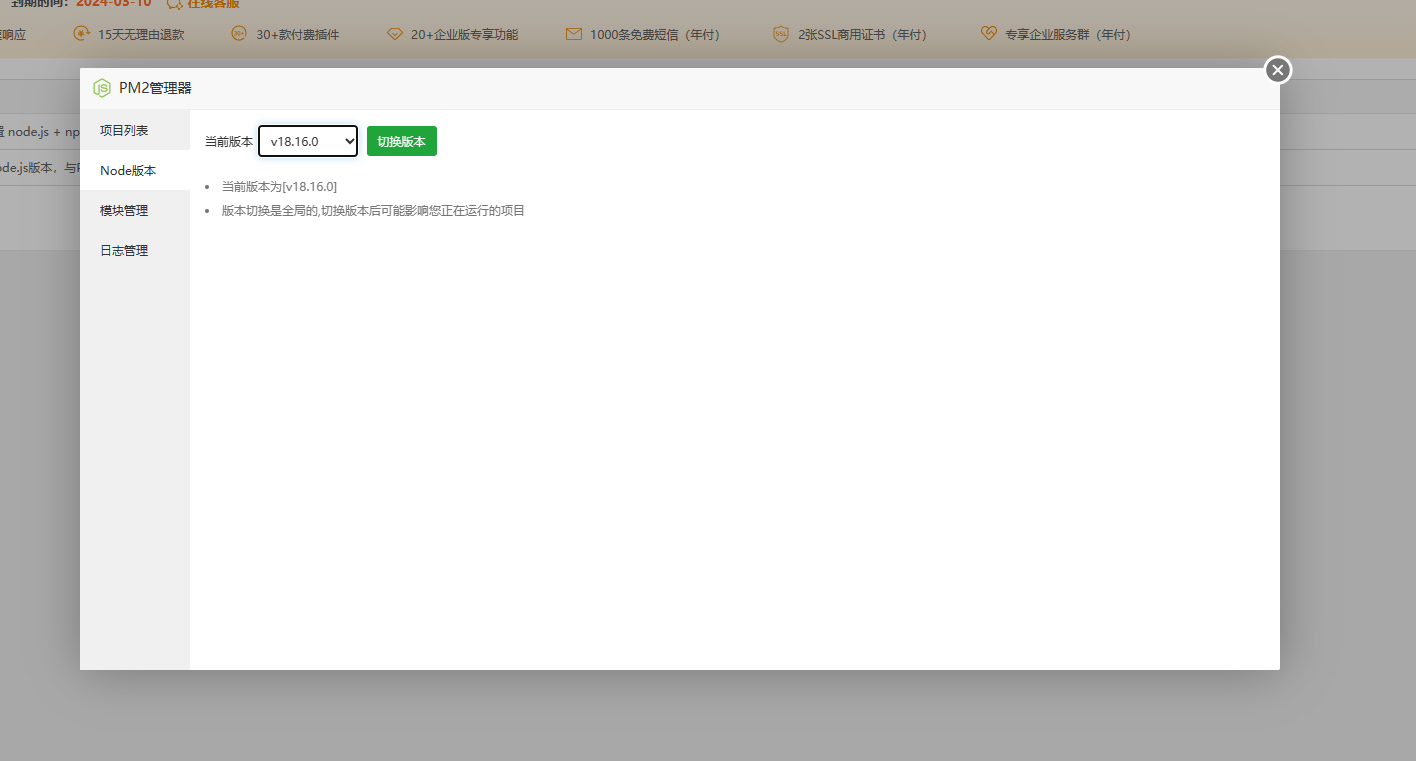Click the 30+款付费插件 icon
The height and width of the screenshot is (761, 1416).
click(239, 33)
